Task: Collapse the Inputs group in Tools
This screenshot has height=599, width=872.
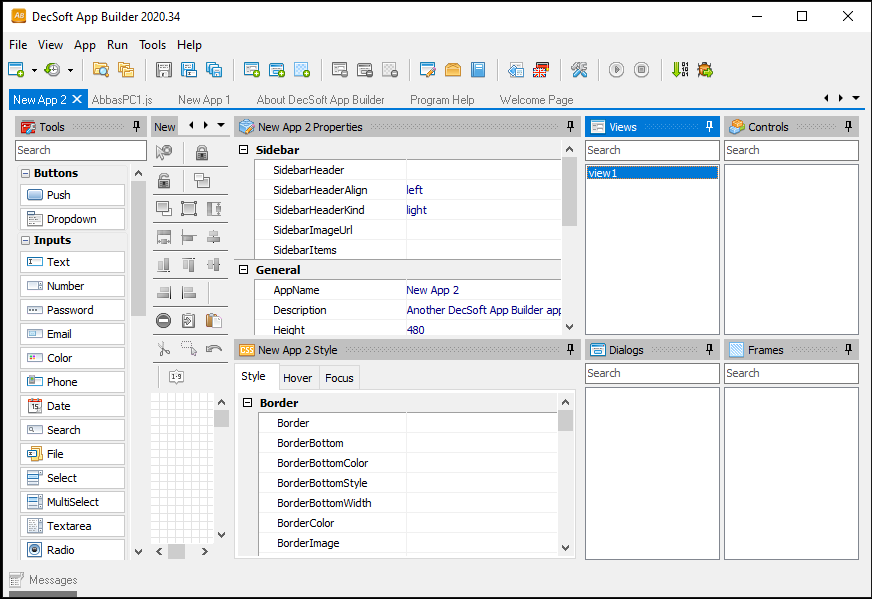Action: (25, 240)
